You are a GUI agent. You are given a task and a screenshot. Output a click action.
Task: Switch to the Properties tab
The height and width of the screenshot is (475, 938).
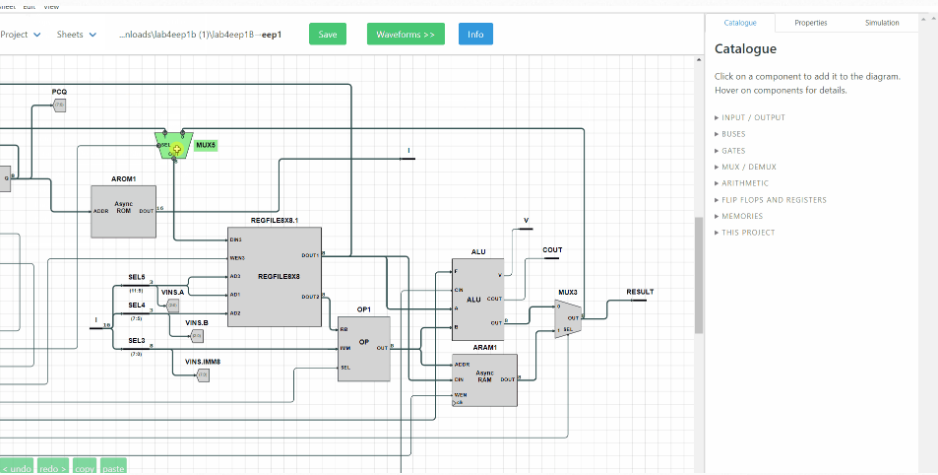pyautogui.click(x=810, y=22)
